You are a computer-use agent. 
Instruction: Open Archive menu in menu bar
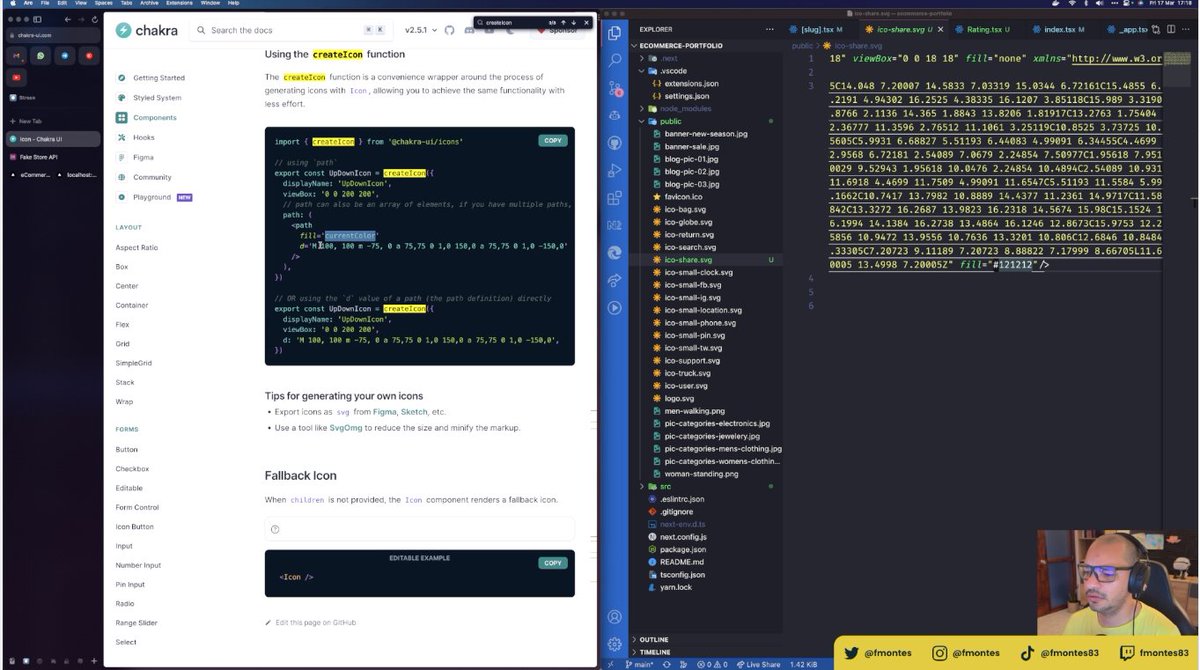coord(150,3)
